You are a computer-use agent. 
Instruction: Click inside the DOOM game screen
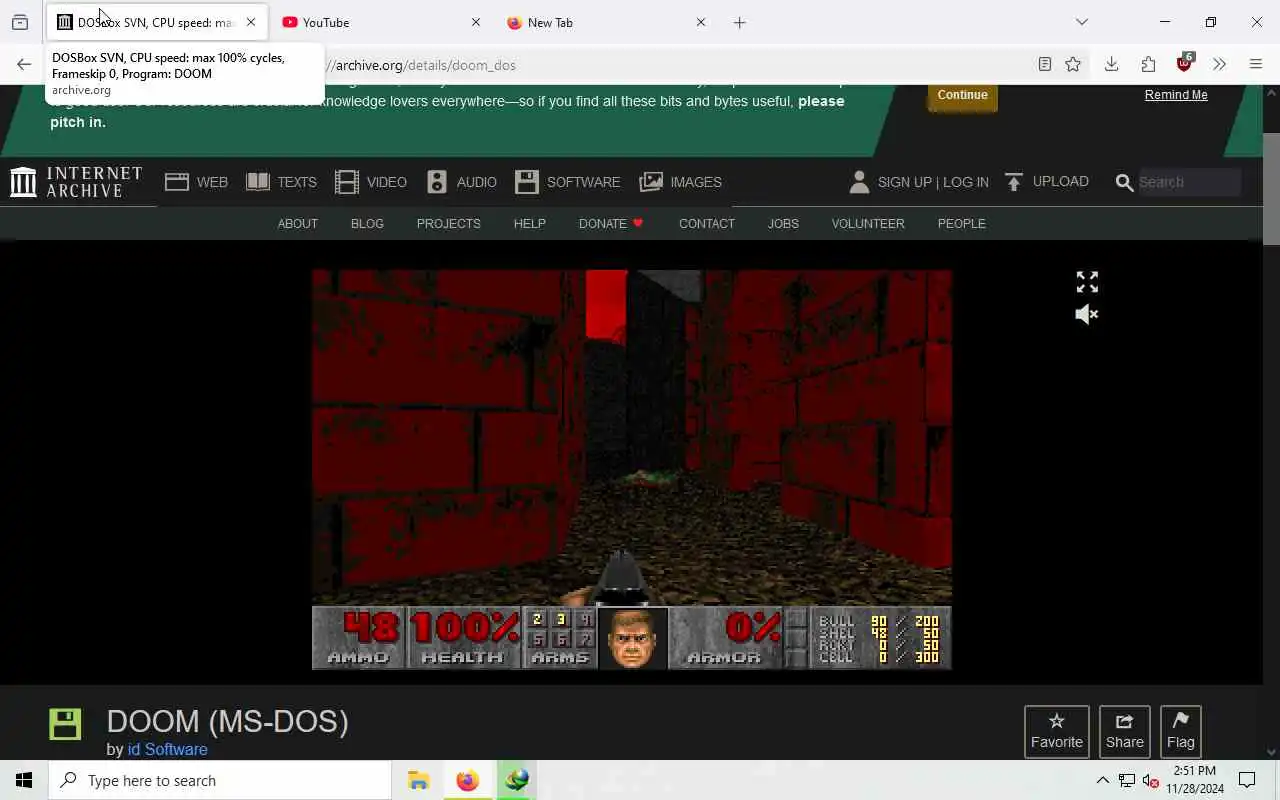coord(632,469)
